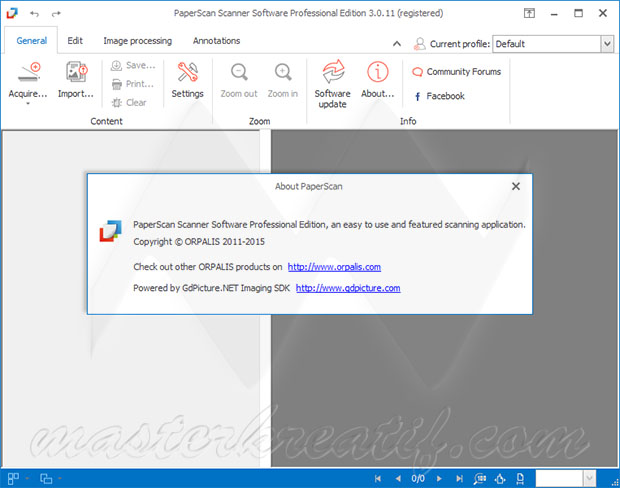Redo the last action
Image resolution: width=620 pixels, height=488 pixels.
click(x=56, y=14)
